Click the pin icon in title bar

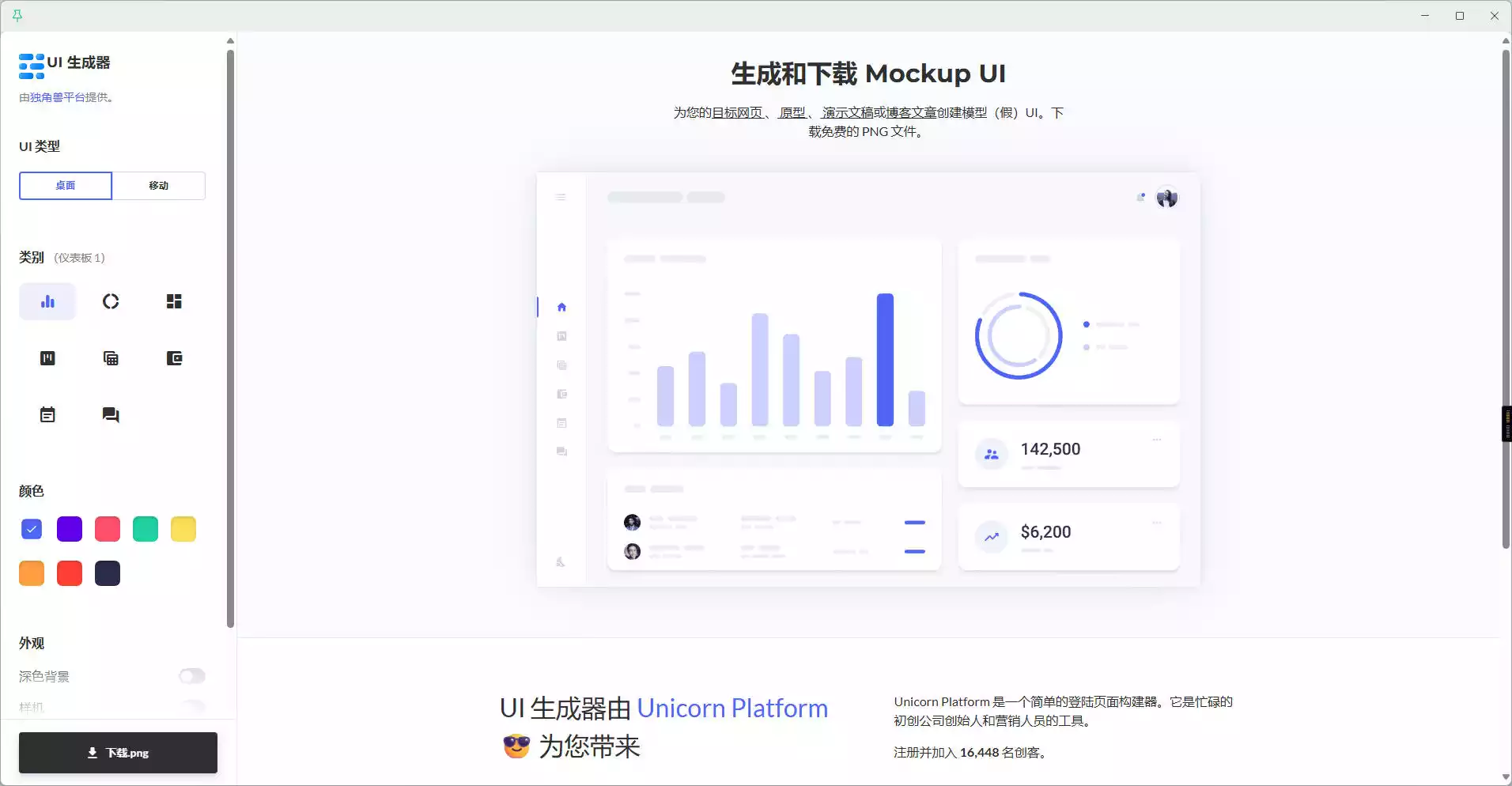point(17,16)
